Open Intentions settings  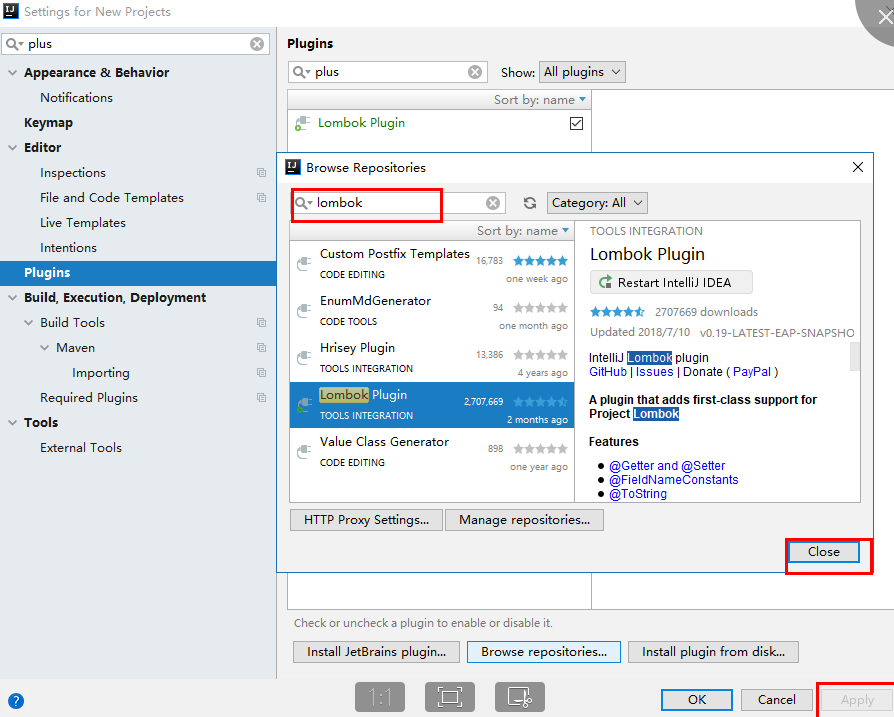pos(68,248)
